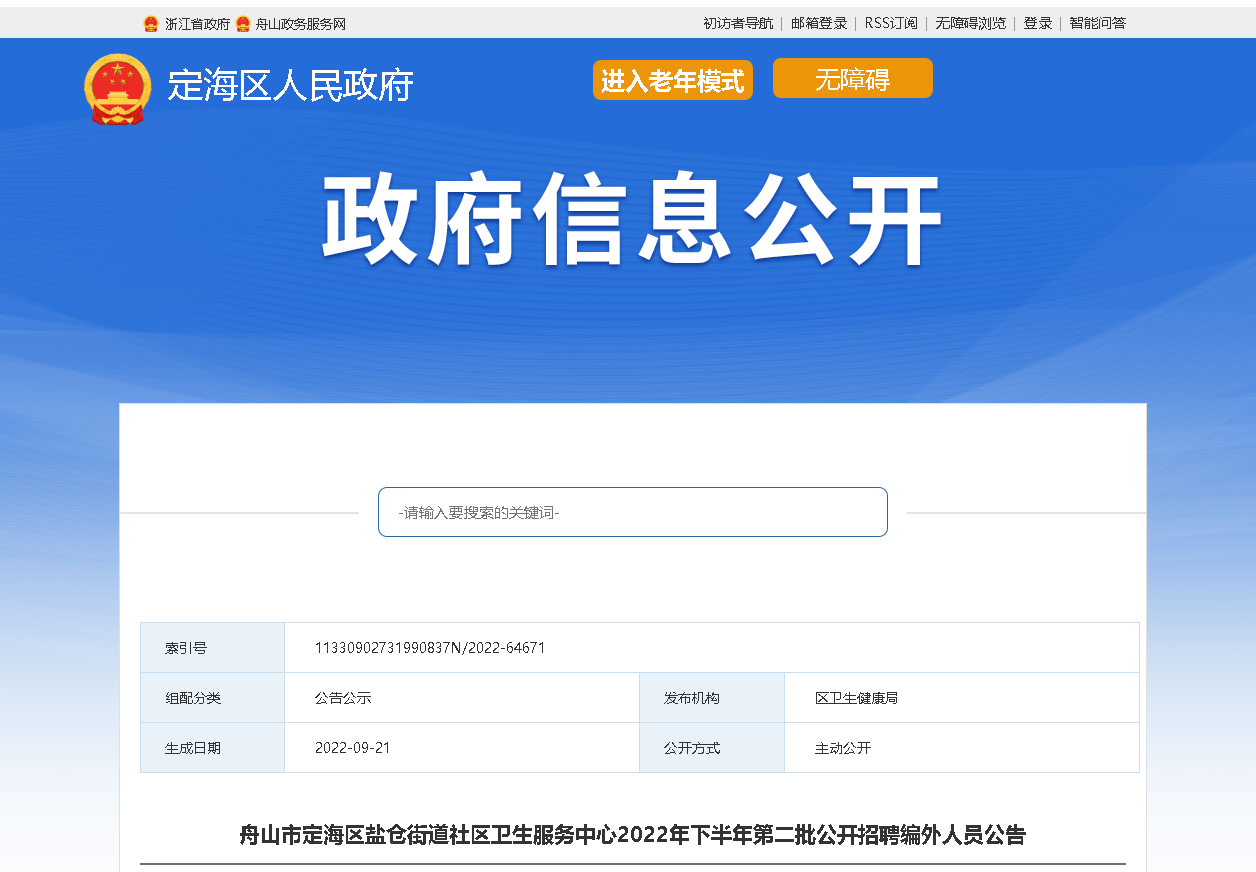This screenshot has width=1256, height=872.
Task: Click the emblem icon beside 舟山政务服务网
Action: coord(243,24)
